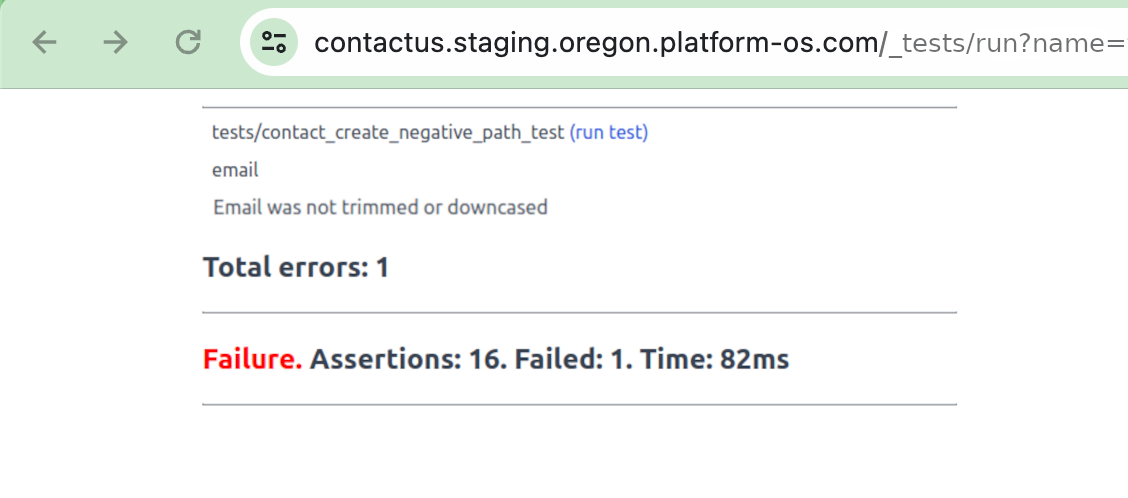Click the divider below Total errors
This screenshot has width=1128, height=498.
click(579, 313)
